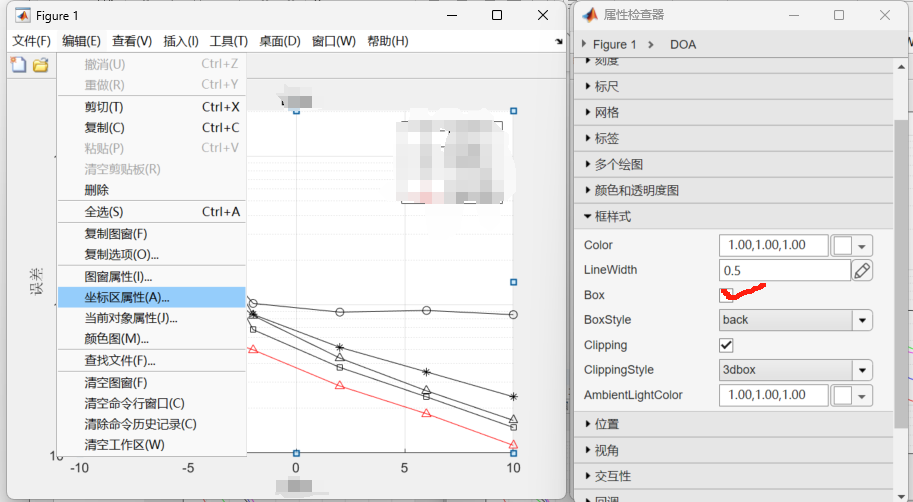Expand the 颜色和透明度图 section
Viewport: 913px width, 502px height.
coord(733,190)
